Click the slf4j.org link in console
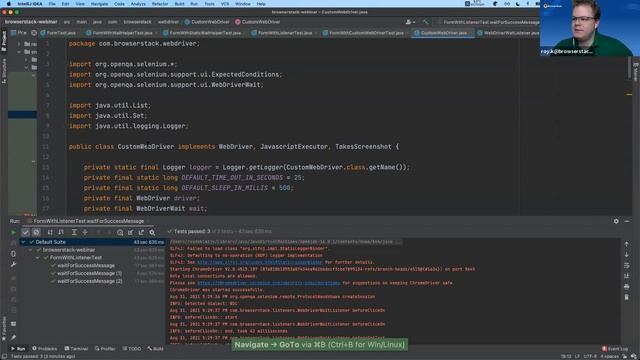 coord(260,262)
